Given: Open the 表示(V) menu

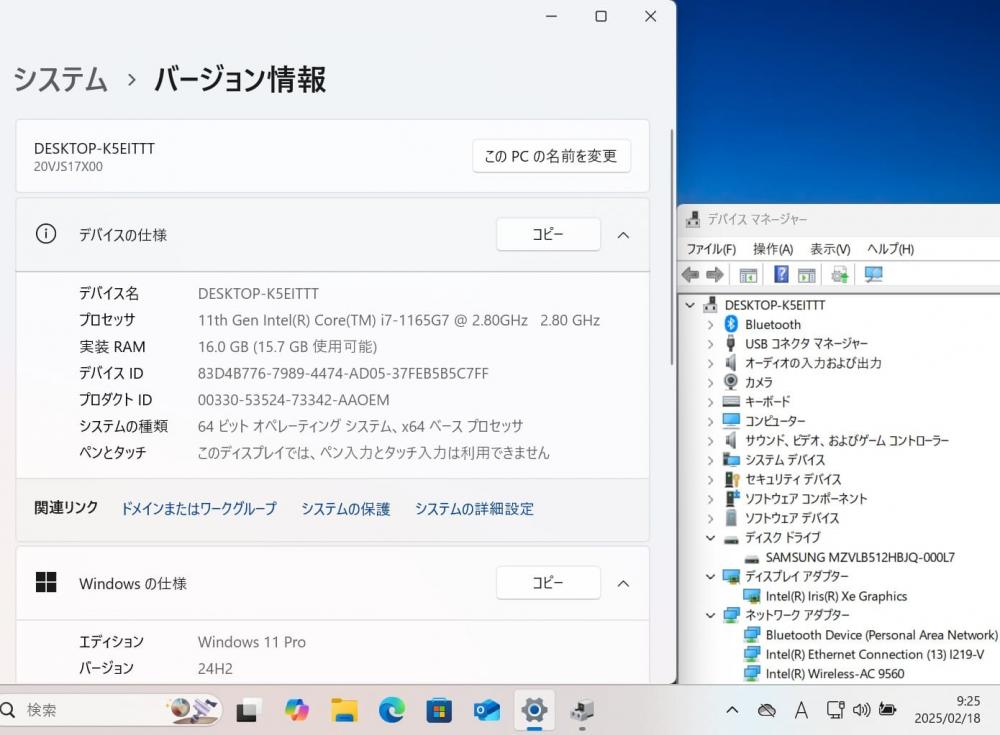Looking at the screenshot, I should pos(830,249).
